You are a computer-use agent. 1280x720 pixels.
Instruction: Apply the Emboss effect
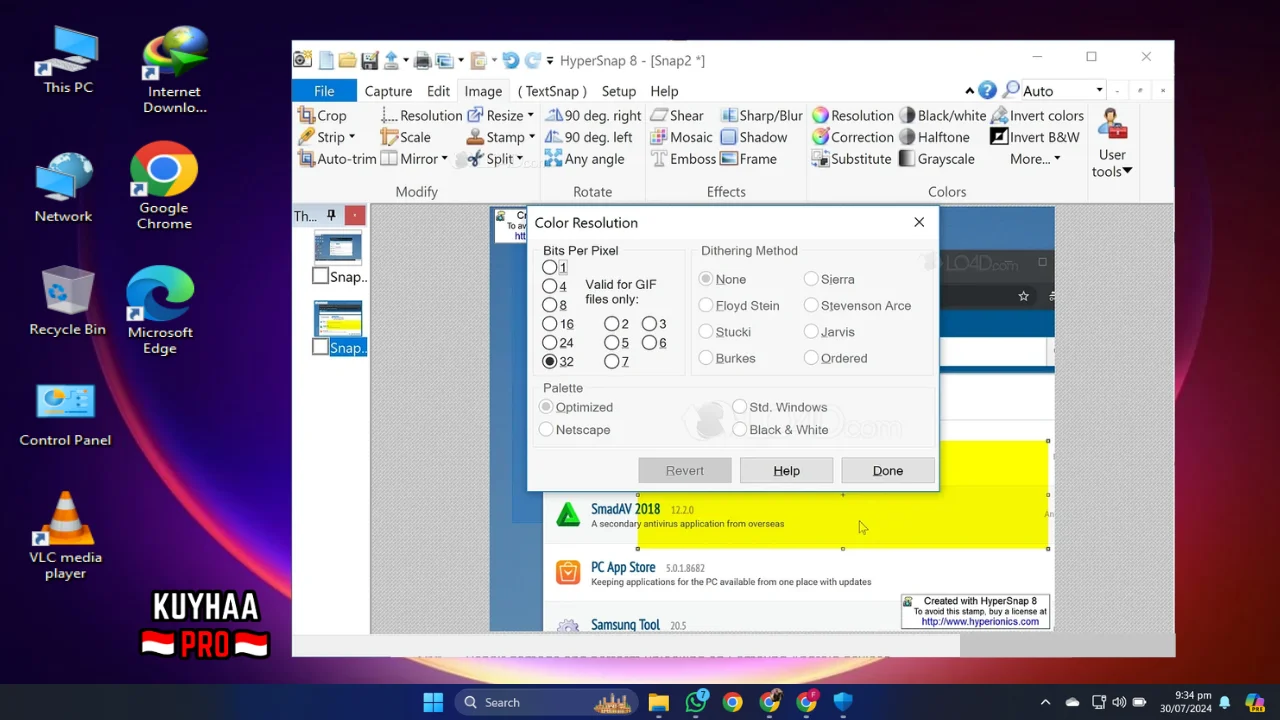(683, 159)
